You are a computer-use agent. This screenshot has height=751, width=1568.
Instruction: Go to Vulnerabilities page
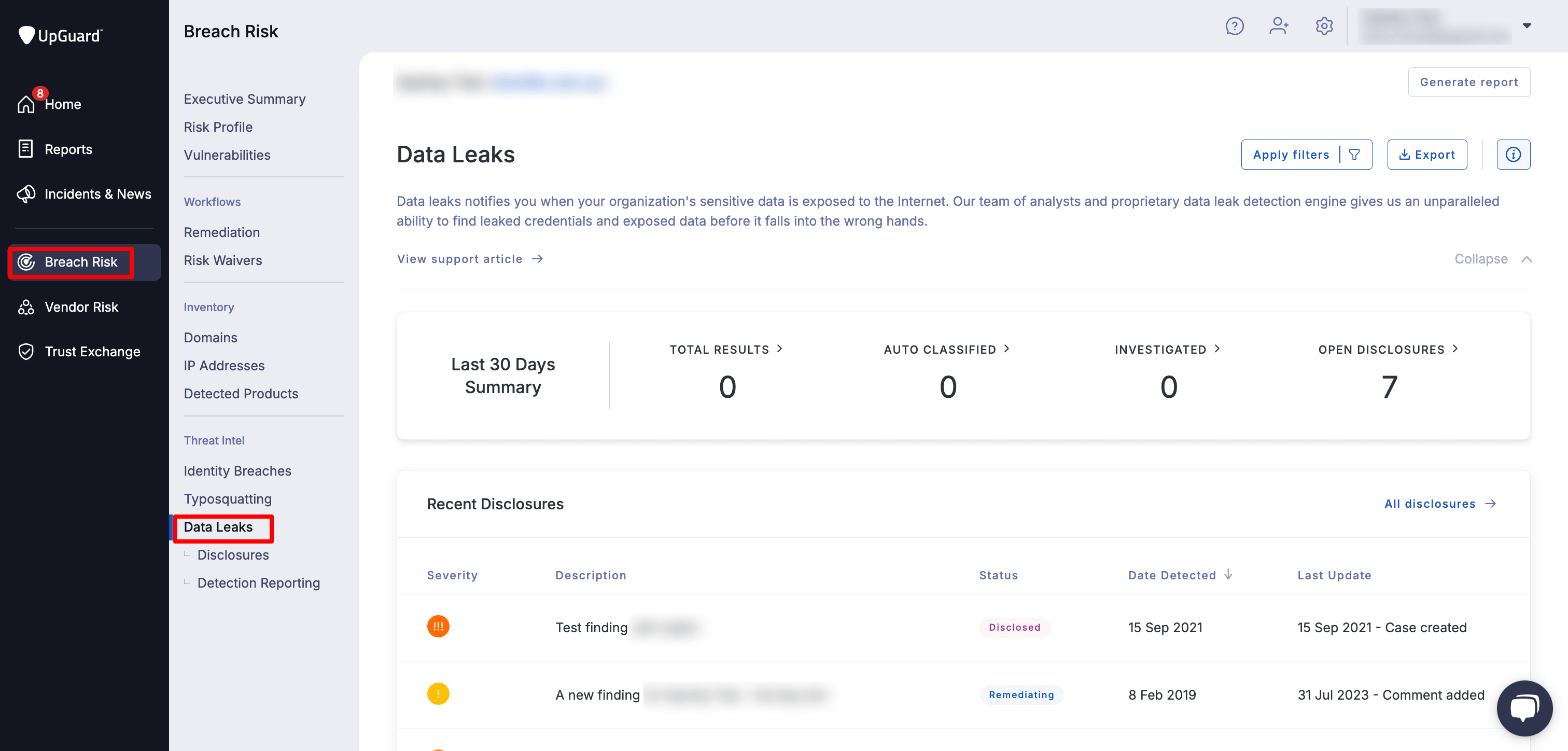coord(227,155)
